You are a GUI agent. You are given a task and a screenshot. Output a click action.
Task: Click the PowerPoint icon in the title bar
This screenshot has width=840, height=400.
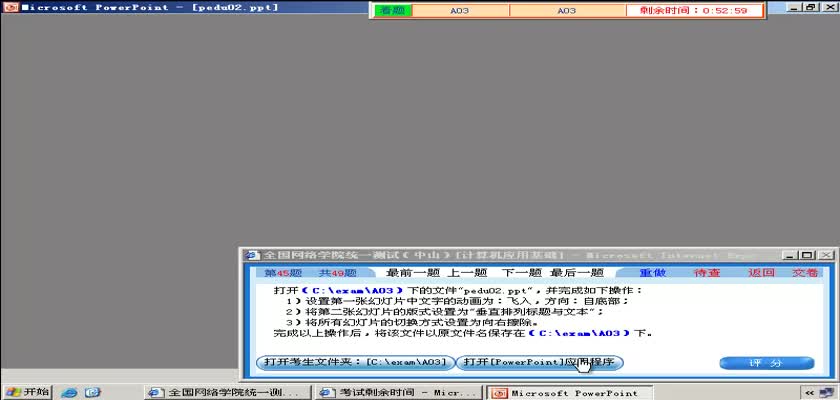[11, 7]
